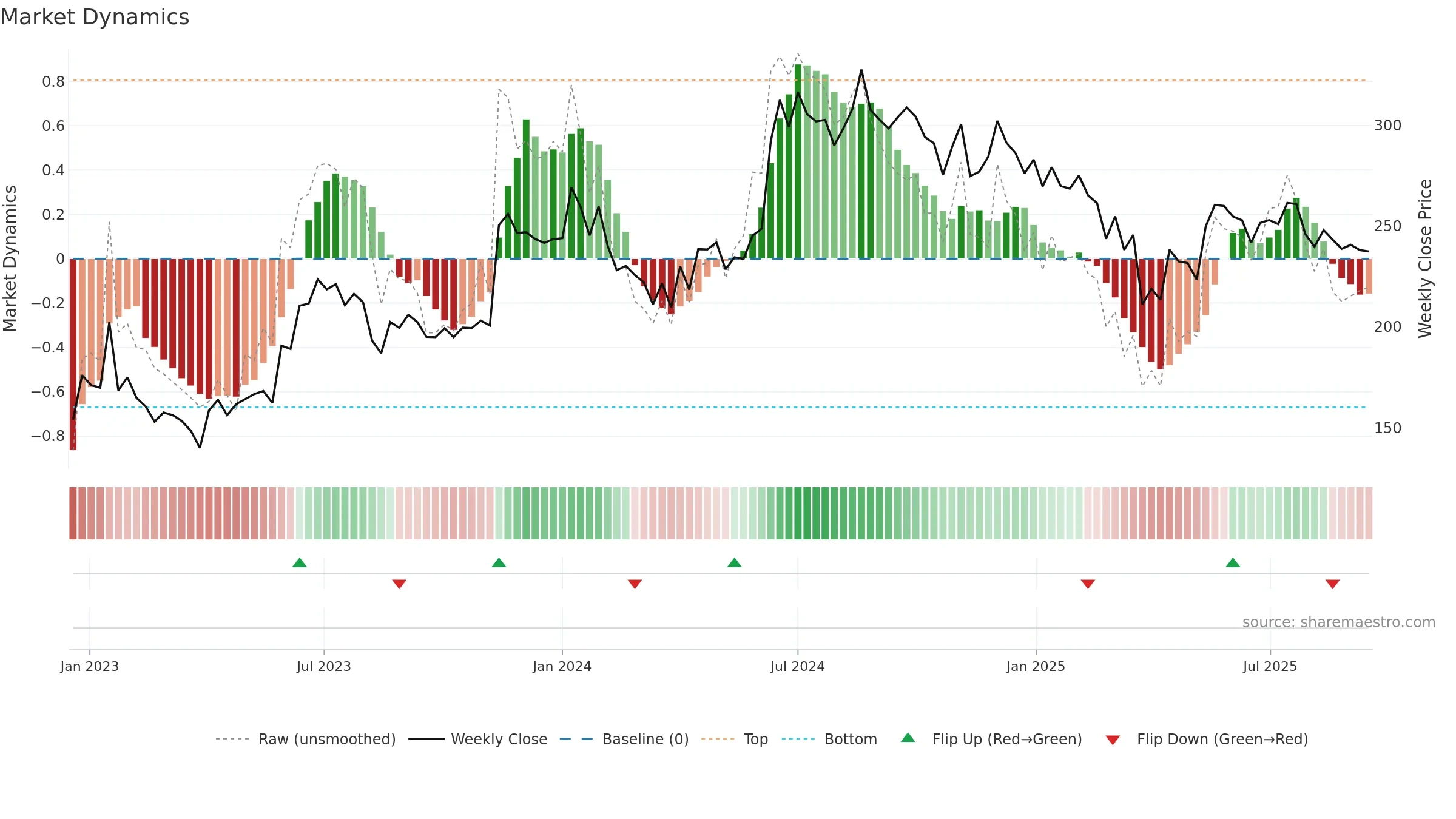Click the −0.2 left axis tick label

(48, 303)
